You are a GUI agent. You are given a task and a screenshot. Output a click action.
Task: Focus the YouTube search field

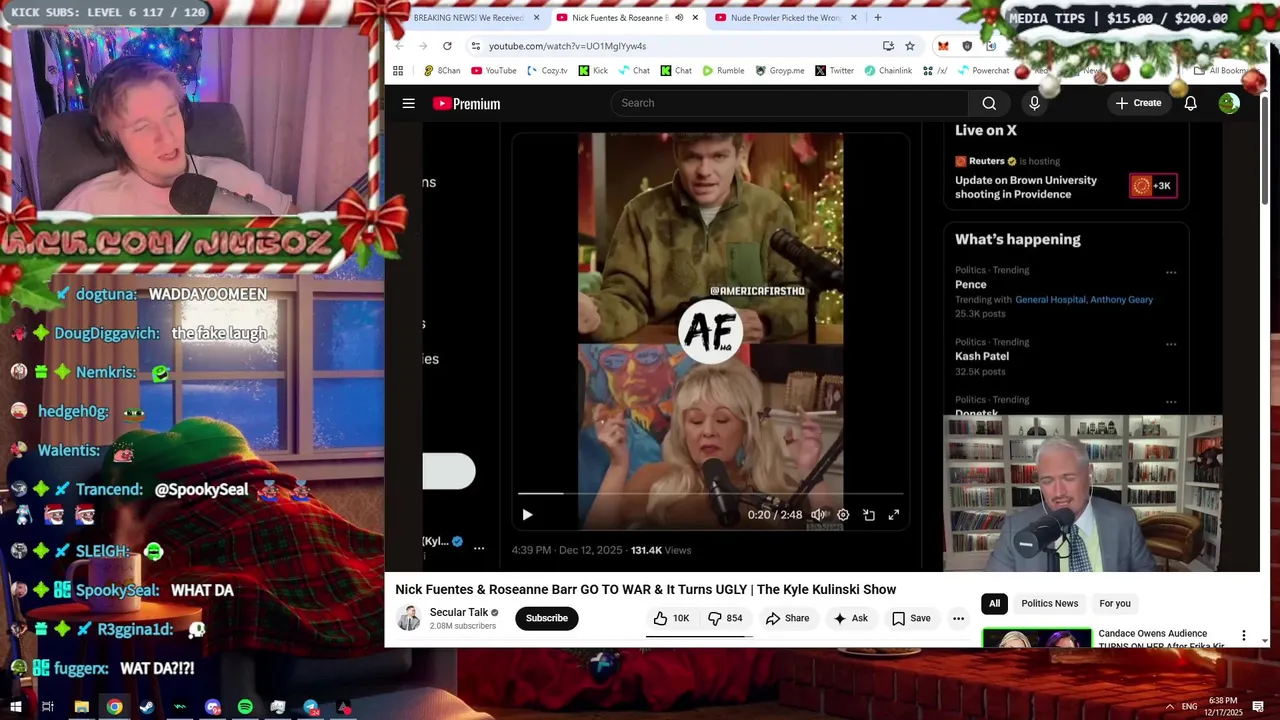[790, 103]
